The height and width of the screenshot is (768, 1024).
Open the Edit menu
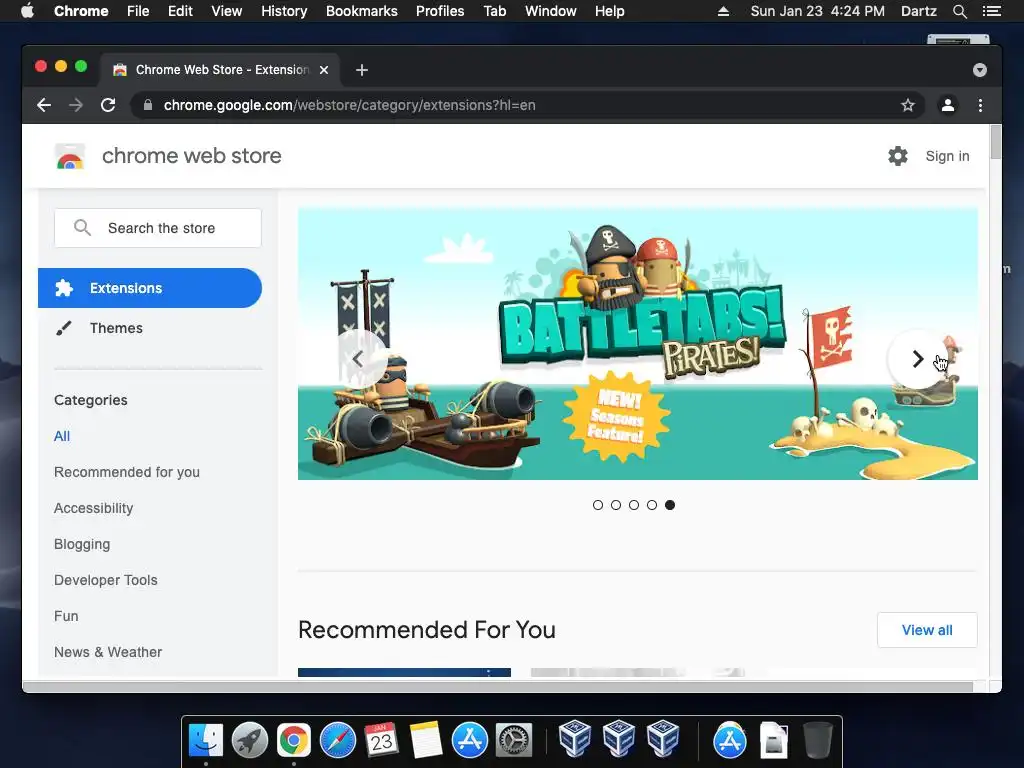[180, 11]
